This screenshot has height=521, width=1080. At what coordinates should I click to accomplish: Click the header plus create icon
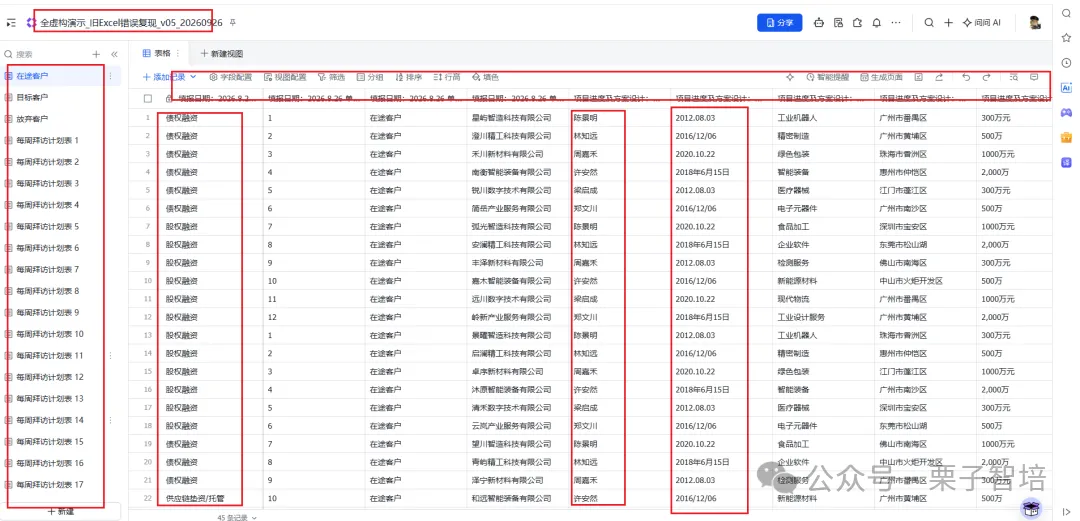pyautogui.click(x=948, y=23)
